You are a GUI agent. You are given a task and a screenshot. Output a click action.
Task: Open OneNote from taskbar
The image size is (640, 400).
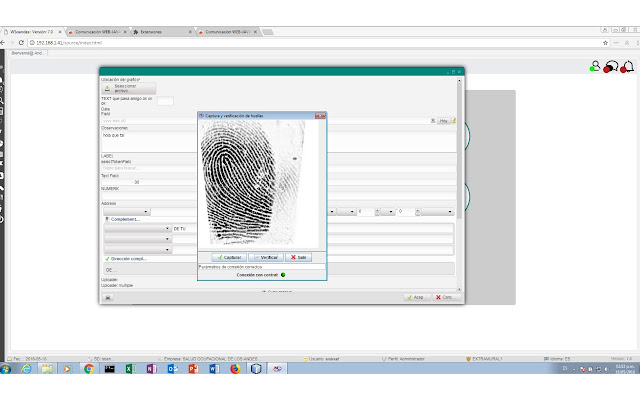(151, 369)
